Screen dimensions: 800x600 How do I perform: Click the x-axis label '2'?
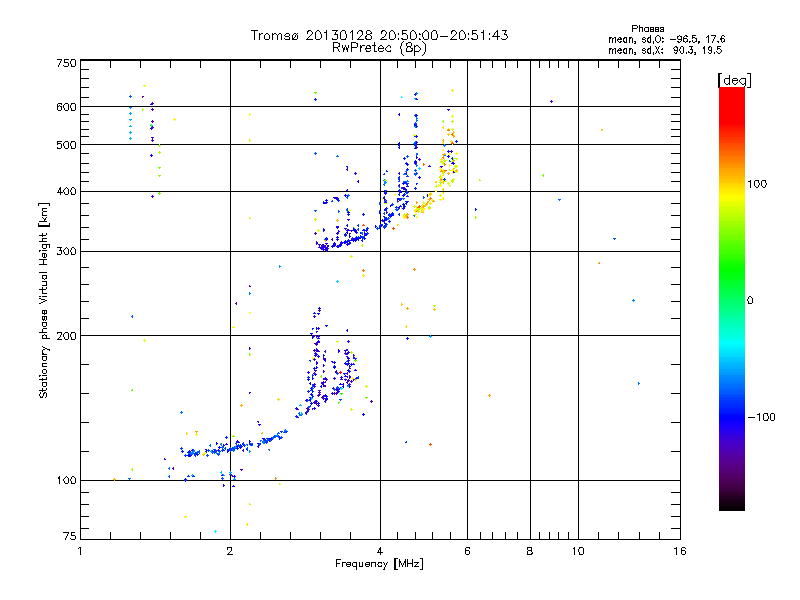230,551
